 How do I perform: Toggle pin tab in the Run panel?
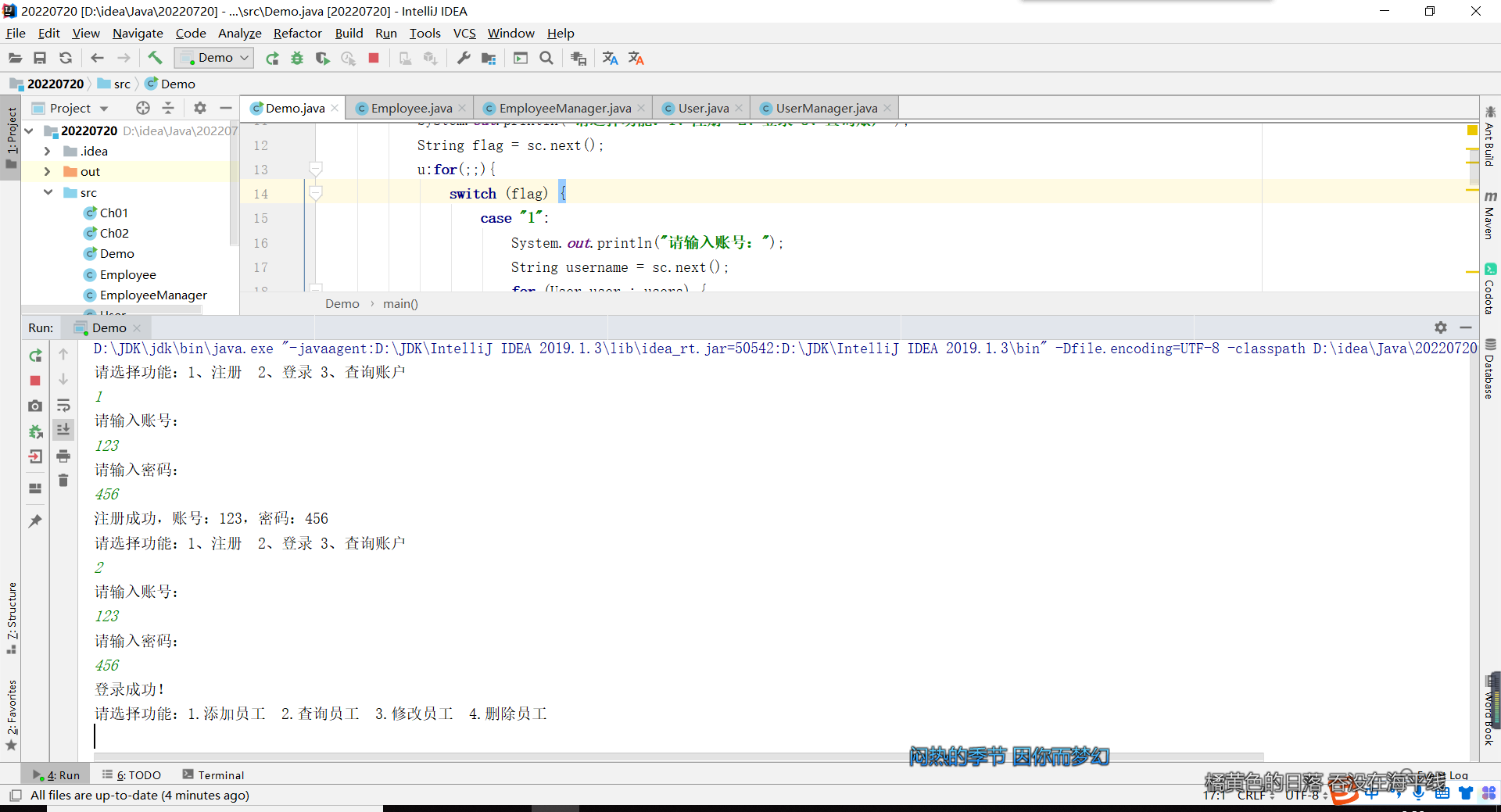35,520
